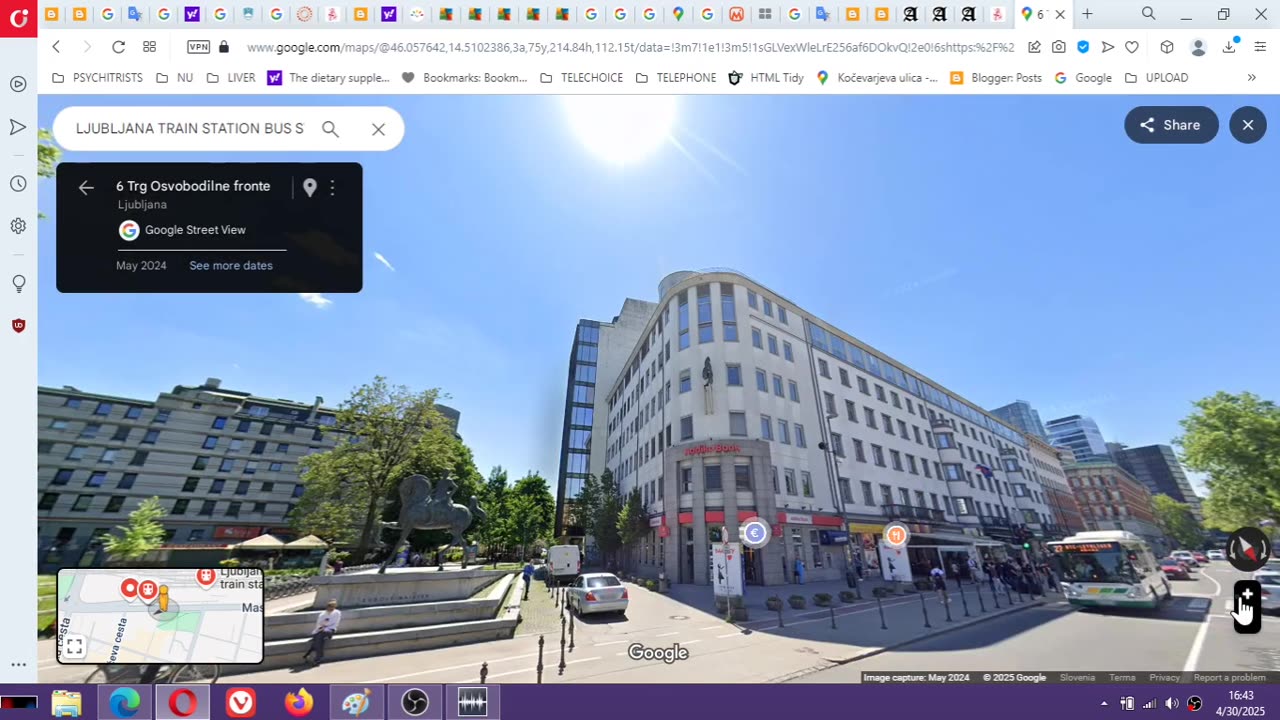Open the Terms link in the footer
The height and width of the screenshot is (720, 1280).
(1122, 677)
